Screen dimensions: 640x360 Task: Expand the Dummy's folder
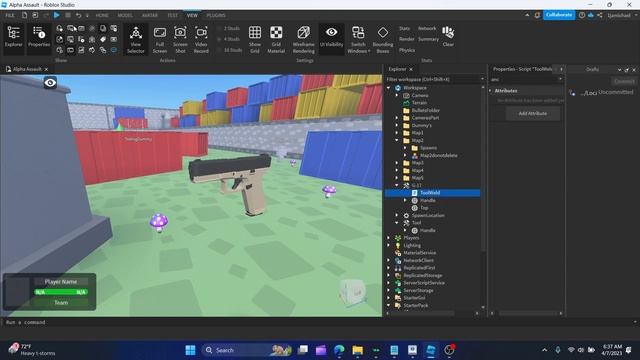pos(397,125)
